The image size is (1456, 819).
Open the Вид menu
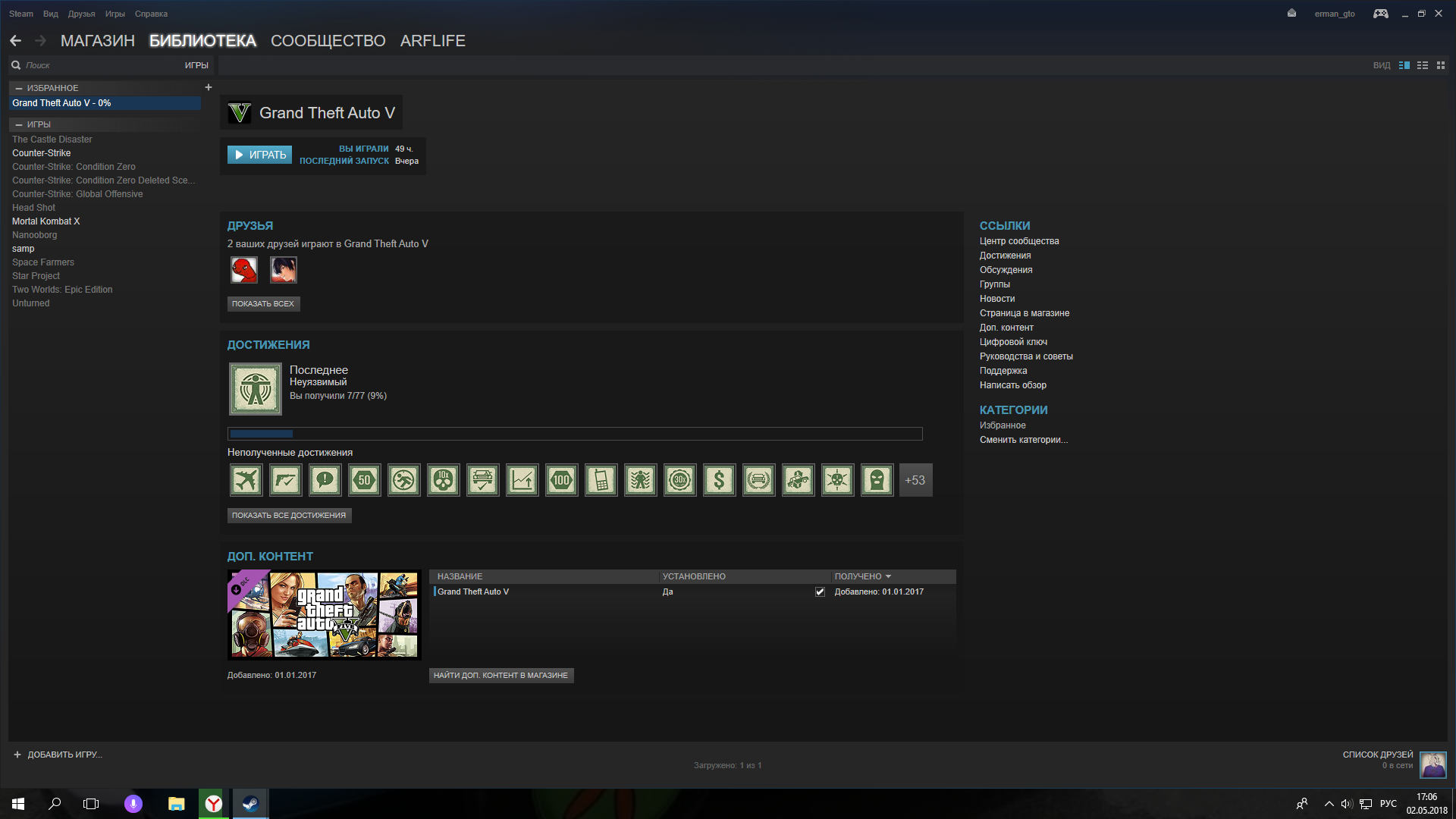pos(51,14)
